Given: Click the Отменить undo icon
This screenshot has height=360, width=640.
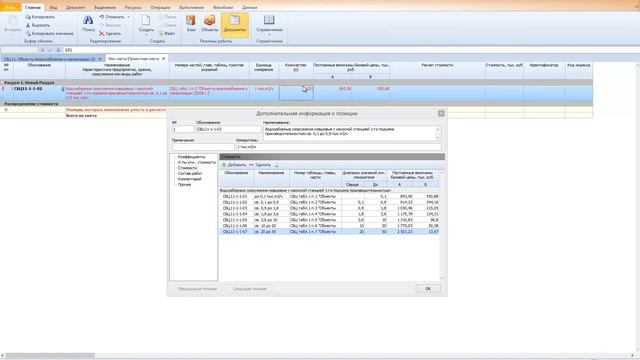Looking at the screenshot, I should click(x=102, y=17).
